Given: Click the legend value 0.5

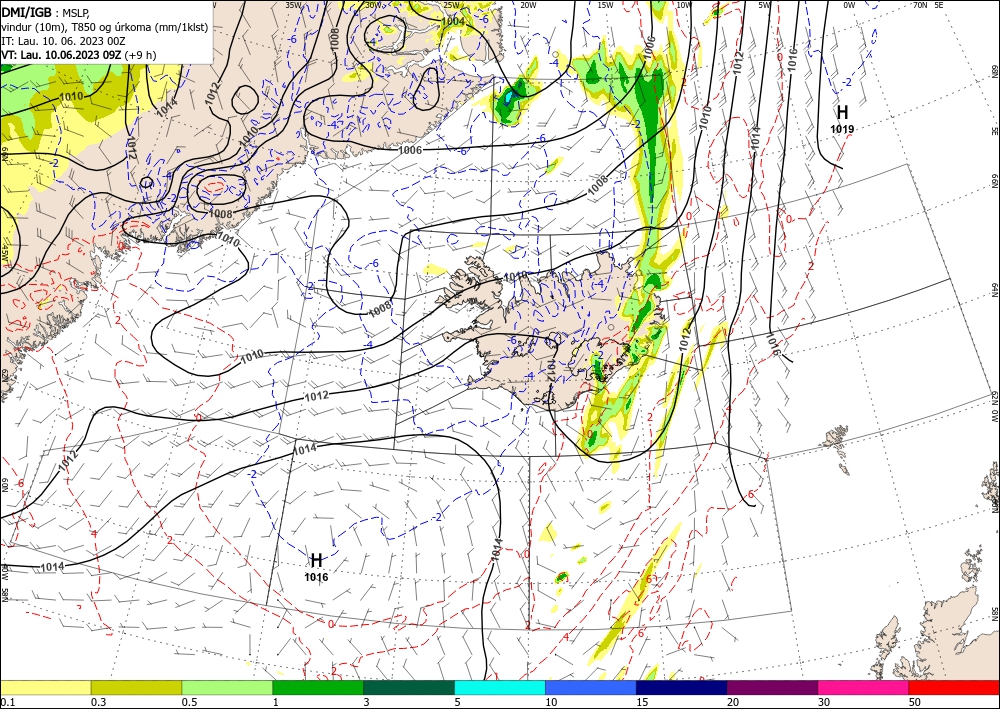Looking at the screenshot, I should (x=189, y=702).
